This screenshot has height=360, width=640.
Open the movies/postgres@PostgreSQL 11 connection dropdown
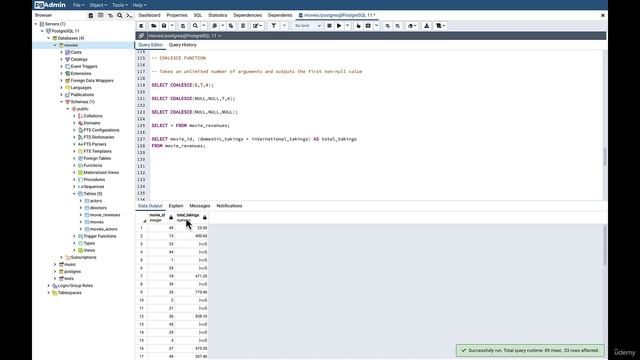(x=184, y=36)
